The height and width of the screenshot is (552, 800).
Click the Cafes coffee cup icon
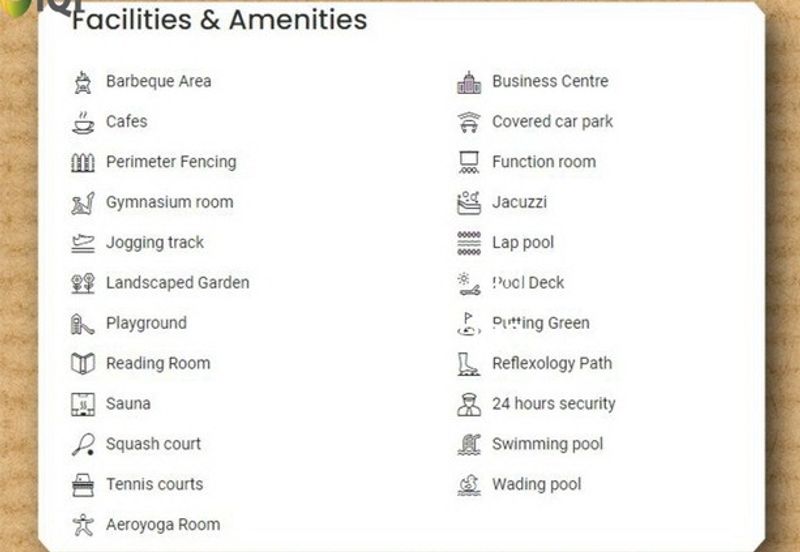83,122
